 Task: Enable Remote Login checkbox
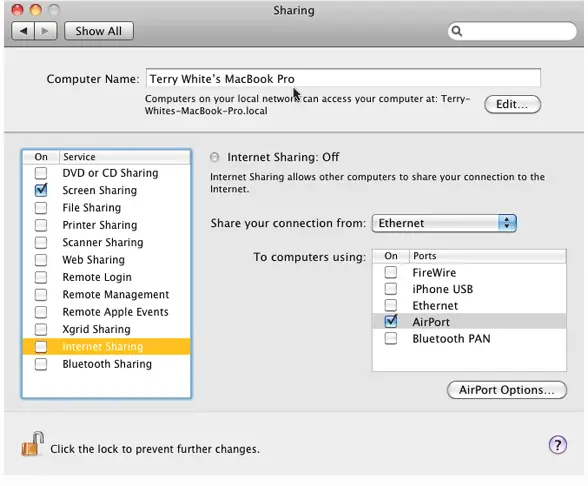click(x=41, y=277)
